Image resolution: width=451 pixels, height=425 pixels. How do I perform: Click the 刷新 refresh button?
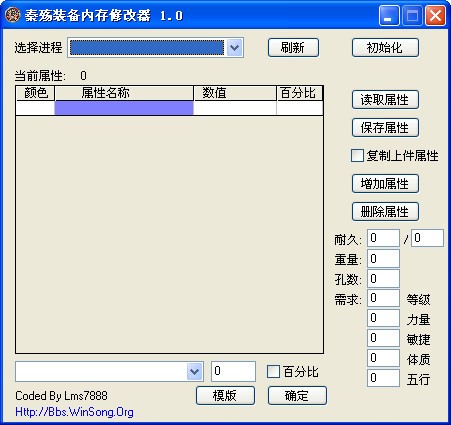(x=293, y=48)
